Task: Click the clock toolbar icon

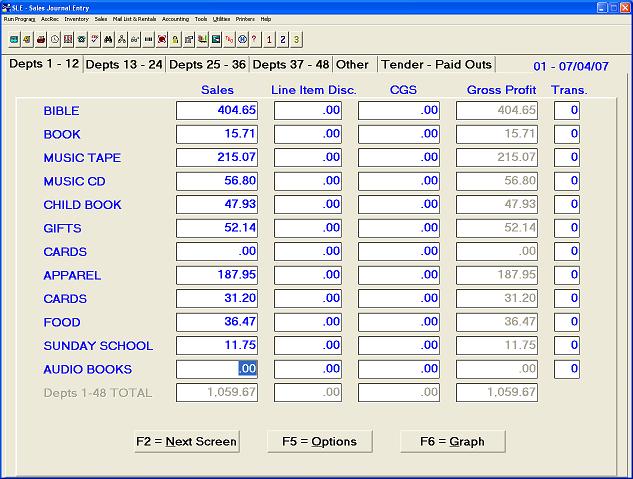Action: [54, 40]
